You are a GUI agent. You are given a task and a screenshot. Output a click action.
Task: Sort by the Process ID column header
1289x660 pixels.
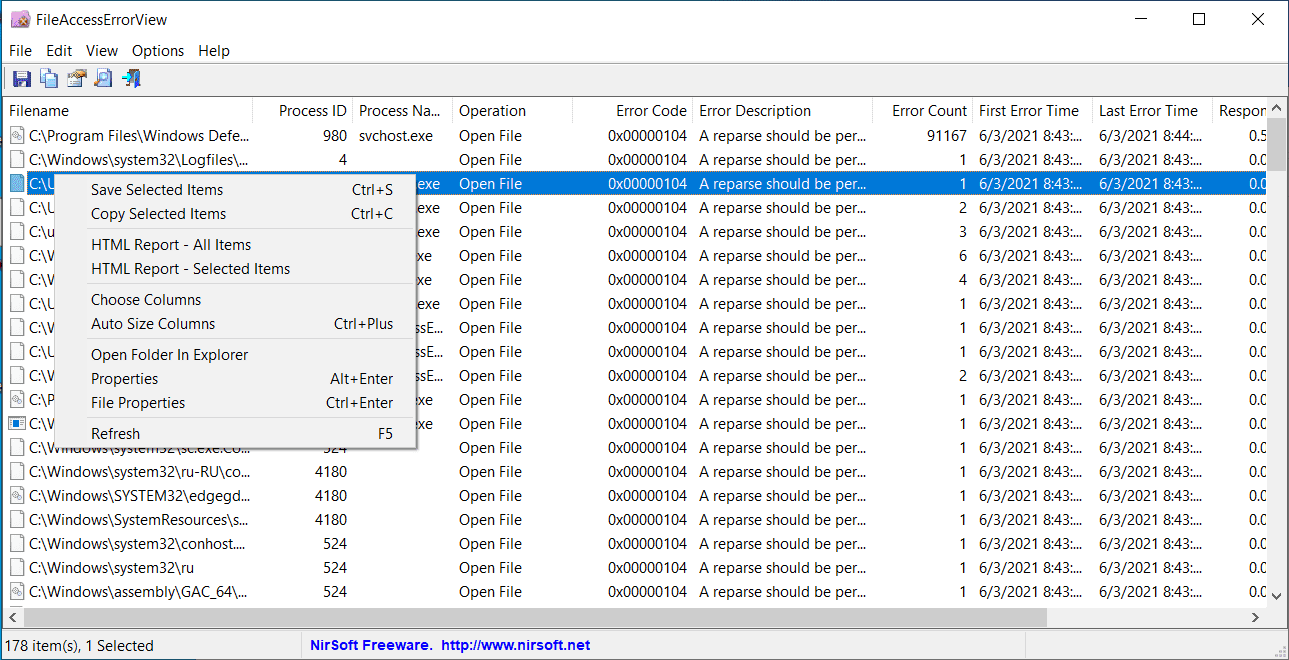tap(302, 111)
